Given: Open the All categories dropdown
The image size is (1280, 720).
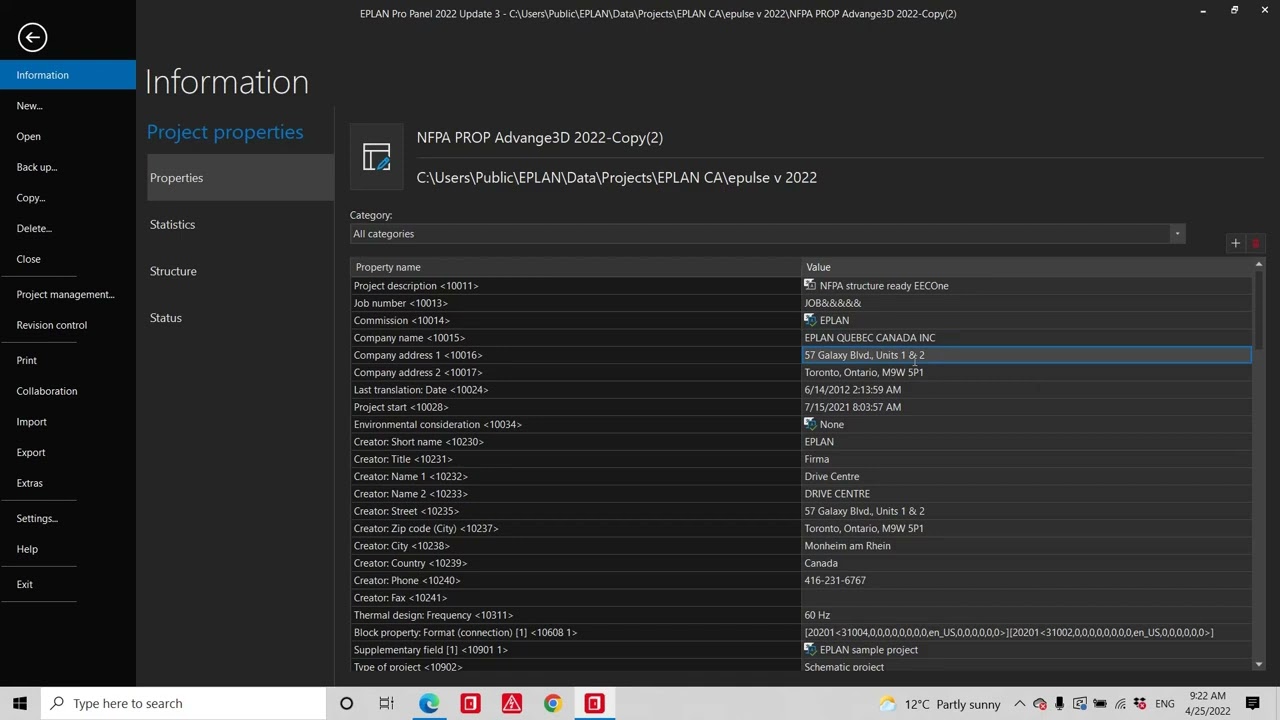Looking at the screenshot, I should tap(768, 233).
